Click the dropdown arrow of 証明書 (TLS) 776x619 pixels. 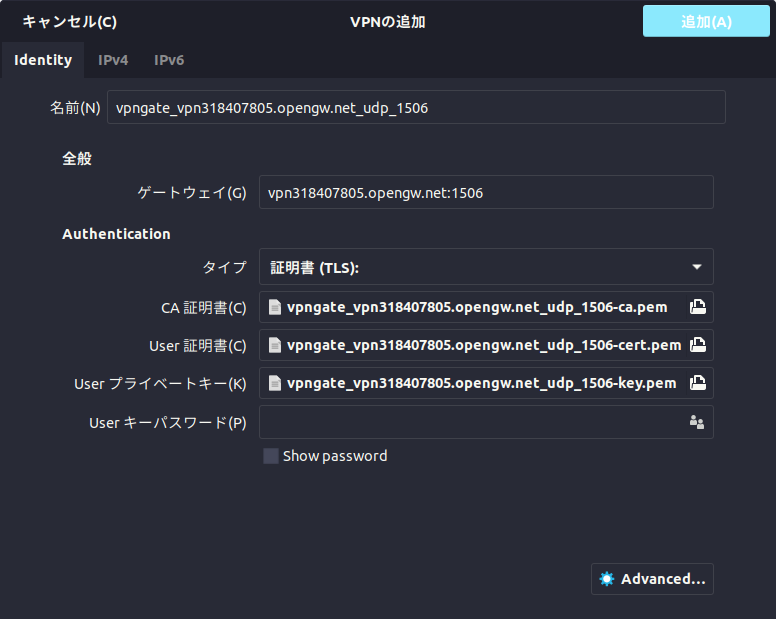coord(697,267)
